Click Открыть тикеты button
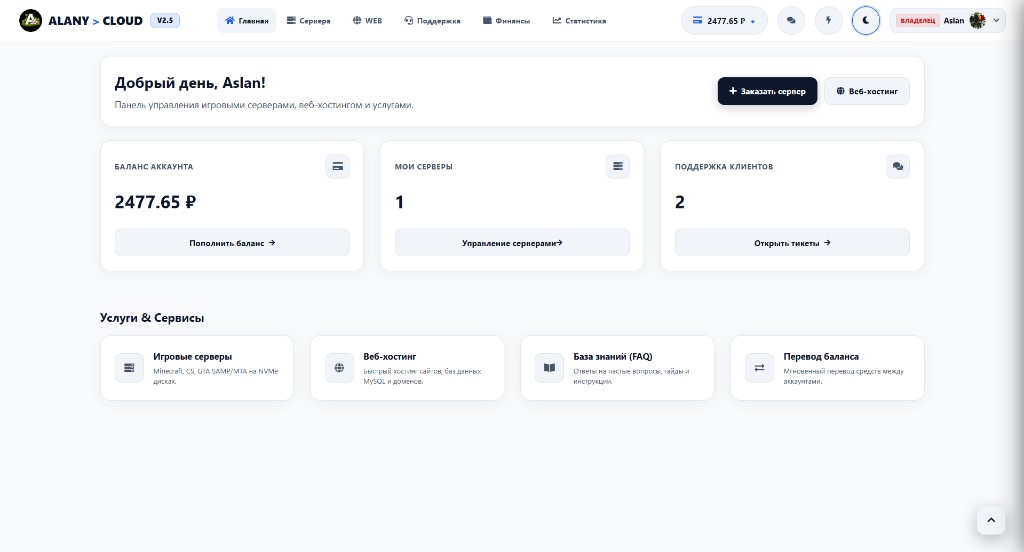 (792, 243)
